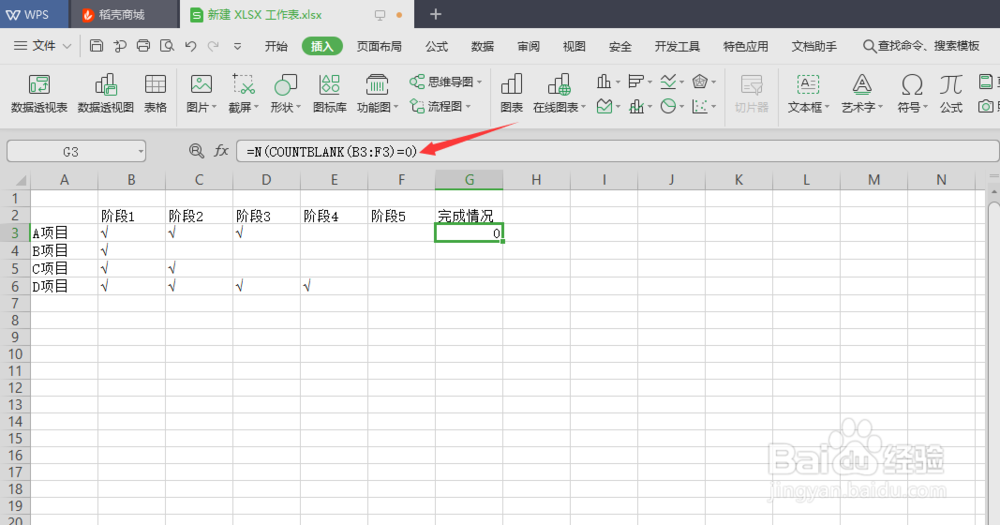
Task: Click cell G3 showing 0
Action: [x=469, y=233]
